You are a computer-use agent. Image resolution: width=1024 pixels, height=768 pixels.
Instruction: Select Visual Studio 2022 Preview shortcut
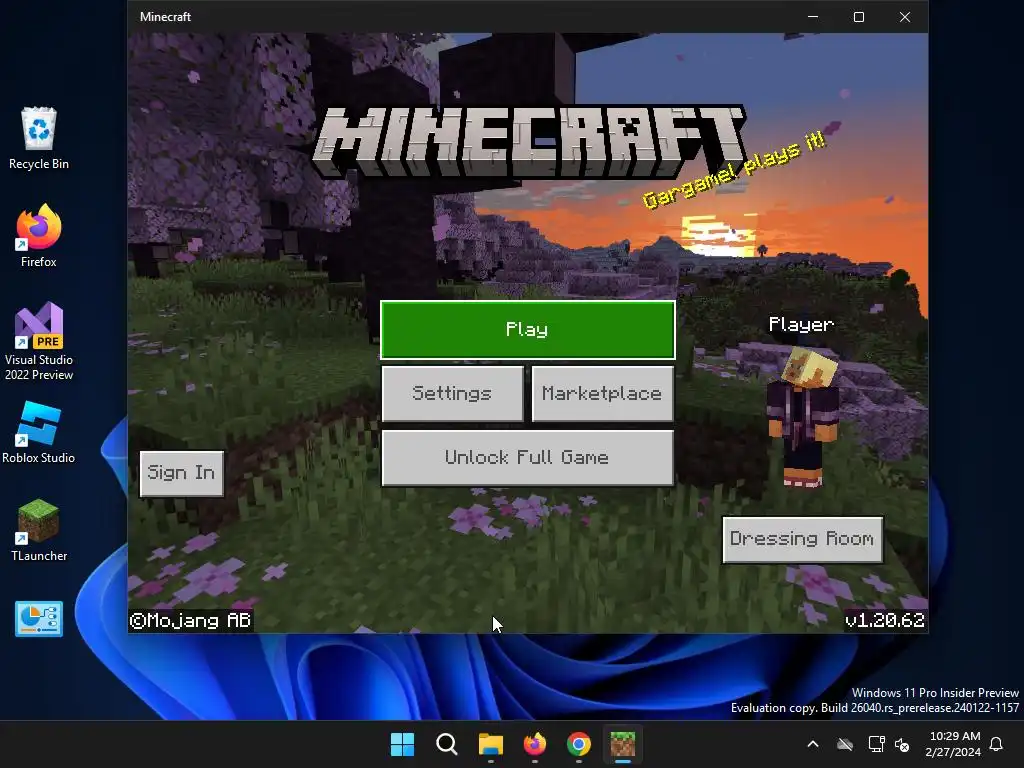(x=39, y=341)
